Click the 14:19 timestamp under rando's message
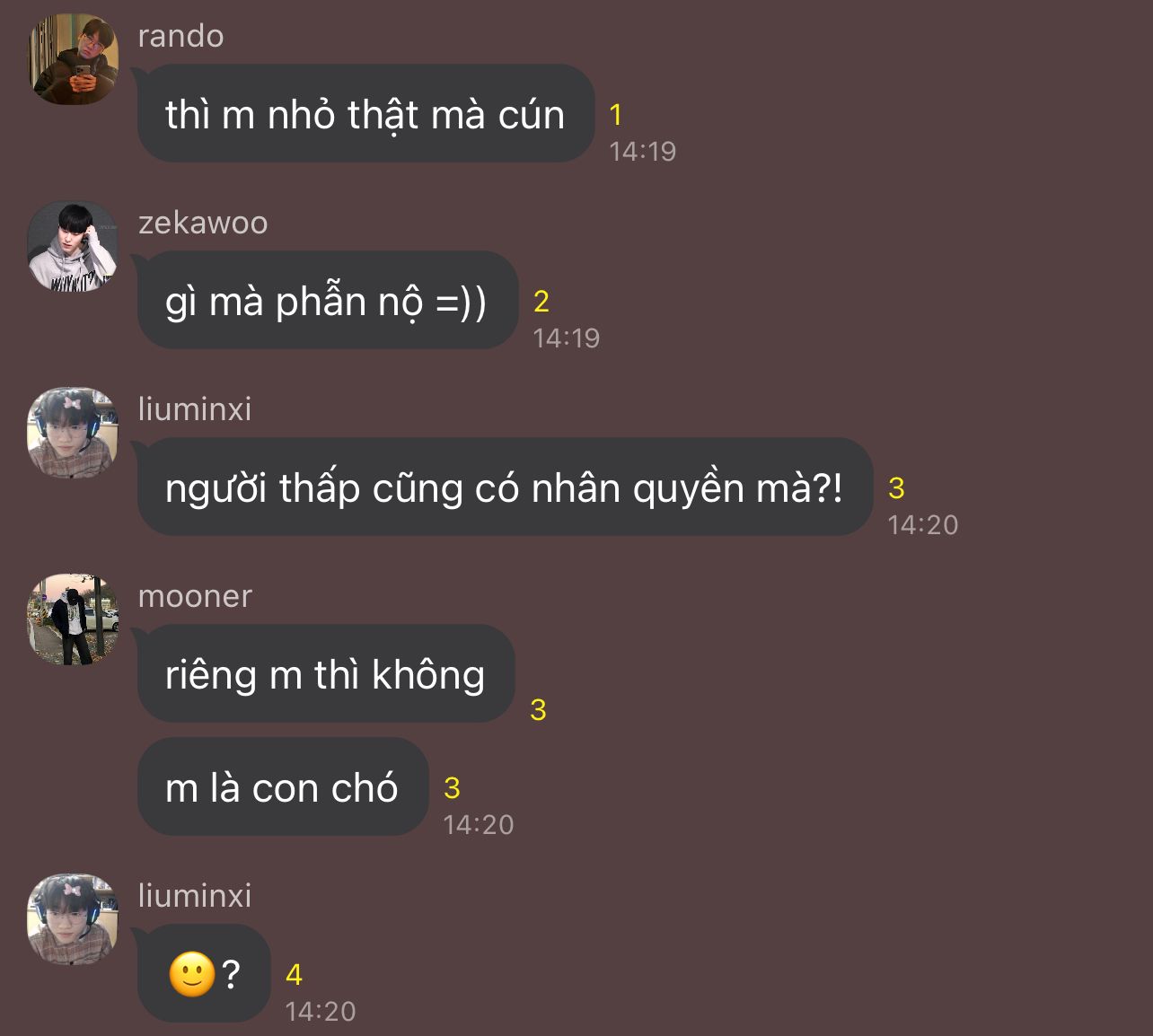Viewport: 1153px width, 1036px height. (x=643, y=151)
